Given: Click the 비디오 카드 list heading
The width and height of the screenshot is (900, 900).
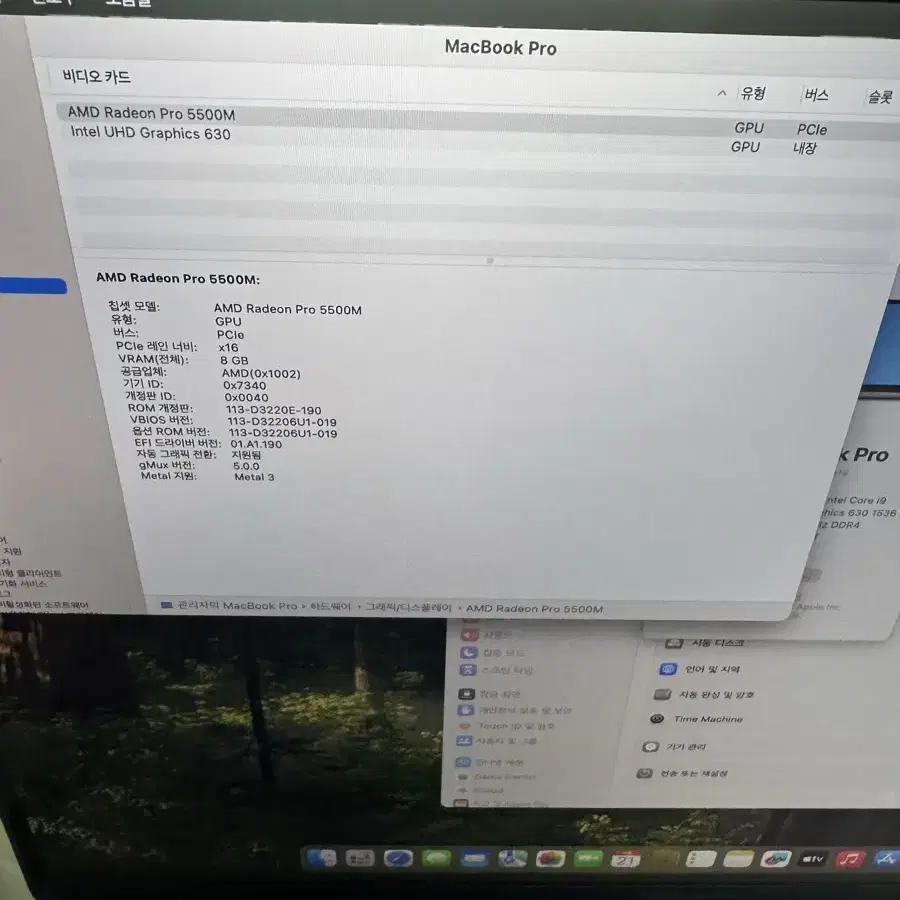Looking at the screenshot, I should coord(96,76).
